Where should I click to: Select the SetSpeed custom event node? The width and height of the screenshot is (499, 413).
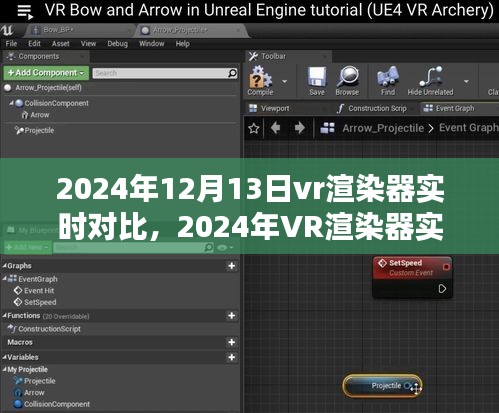click(412, 277)
